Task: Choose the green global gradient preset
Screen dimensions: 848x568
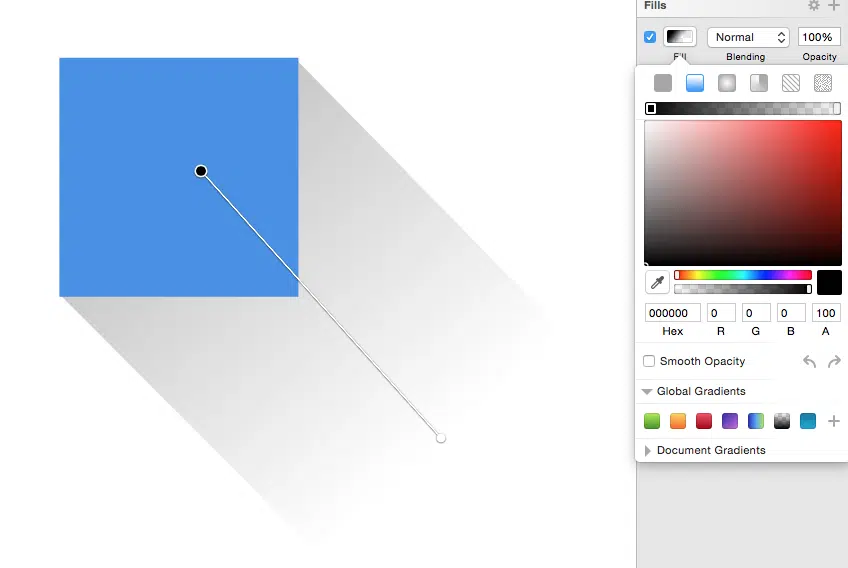Action: [x=652, y=422]
